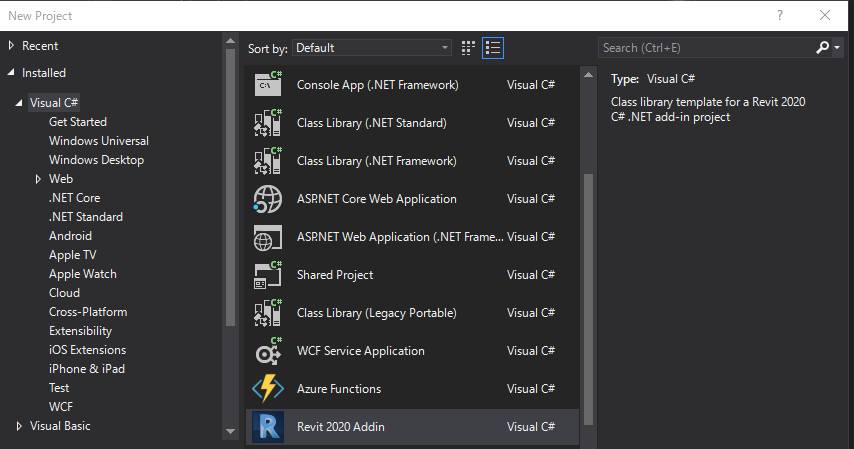Click the search magnifier icon
This screenshot has width=854, height=449.
822,48
